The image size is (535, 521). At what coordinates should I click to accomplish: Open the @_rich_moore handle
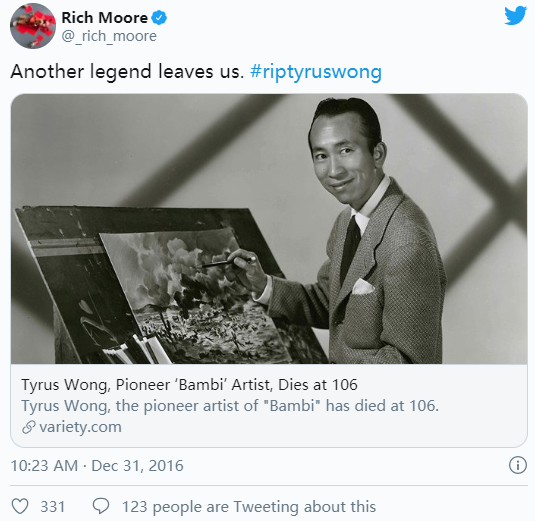tap(109, 36)
